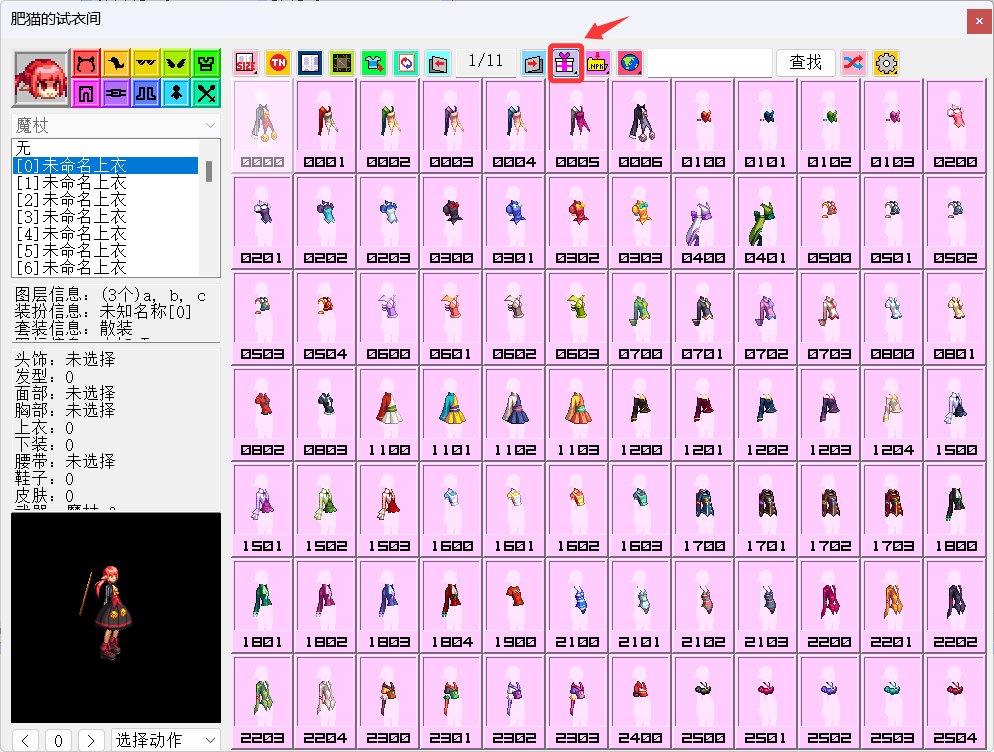Select the red cat-ear headgear category icon
Image resolution: width=994 pixels, height=752 pixels.
(86, 63)
